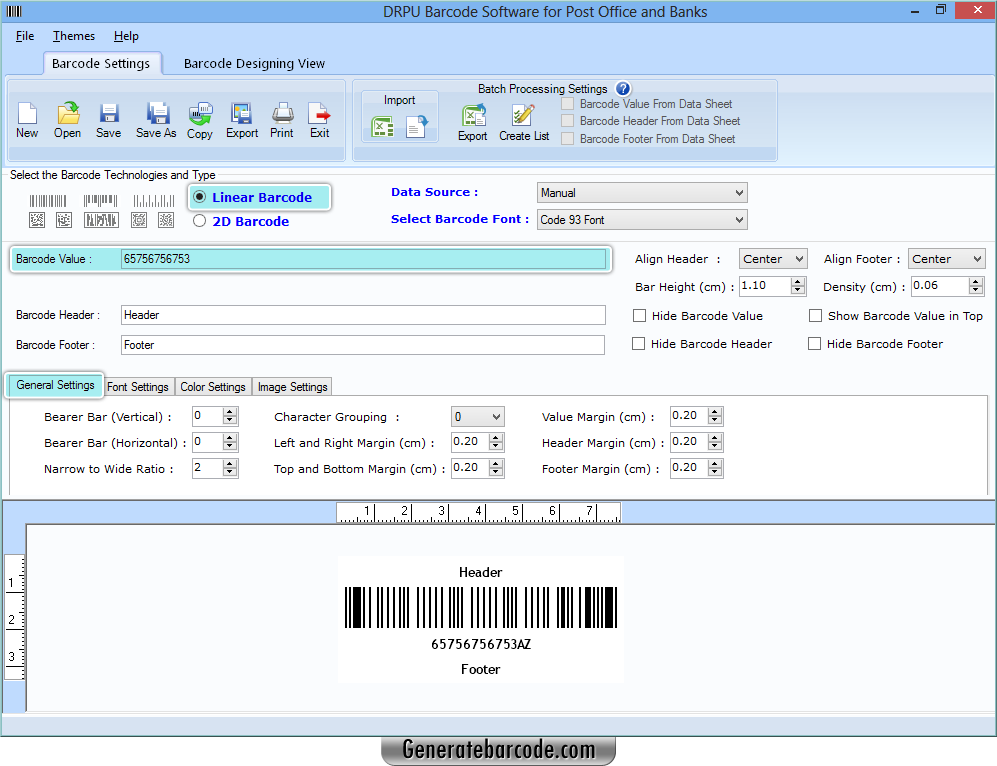Switch to the Image Settings tab
Viewport: 997px width, 766px height.
tap(292, 386)
